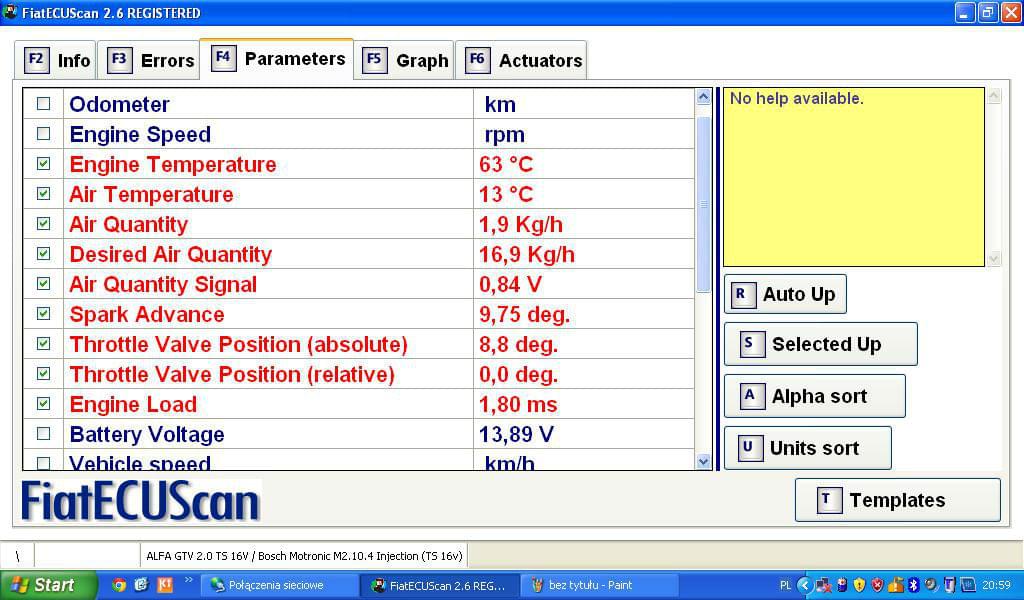Expand hidden system tray icons arrow
The width and height of the screenshot is (1024, 600).
click(805, 585)
